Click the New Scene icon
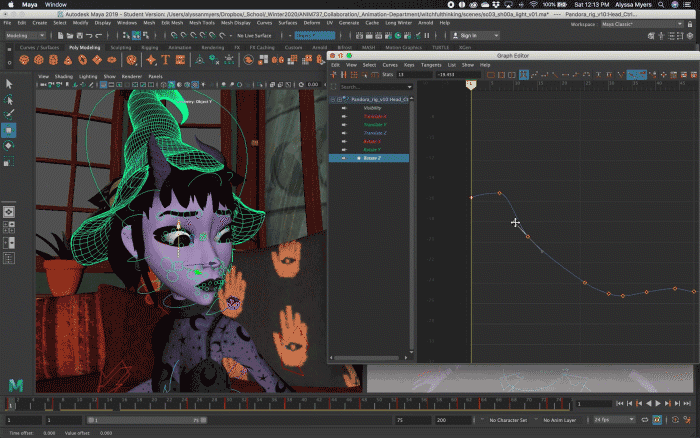The height and width of the screenshot is (438, 700). (x=60, y=35)
